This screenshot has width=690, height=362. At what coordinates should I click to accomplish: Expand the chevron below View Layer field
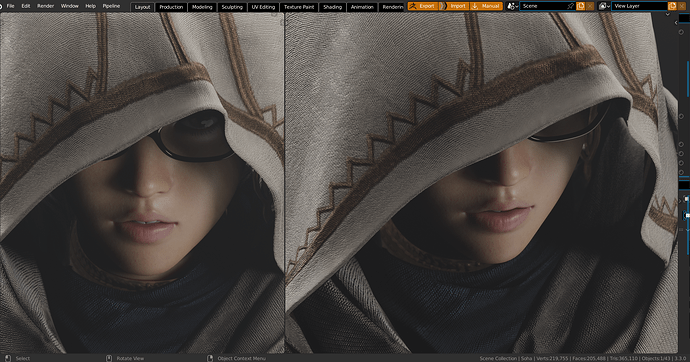pos(668,15)
